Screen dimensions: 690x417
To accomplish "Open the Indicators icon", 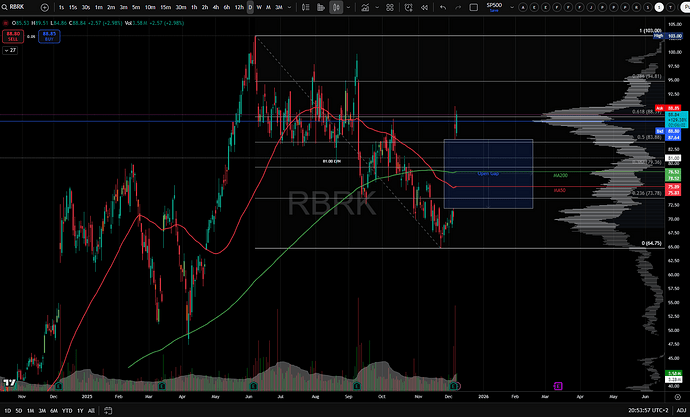I will point(365,7).
